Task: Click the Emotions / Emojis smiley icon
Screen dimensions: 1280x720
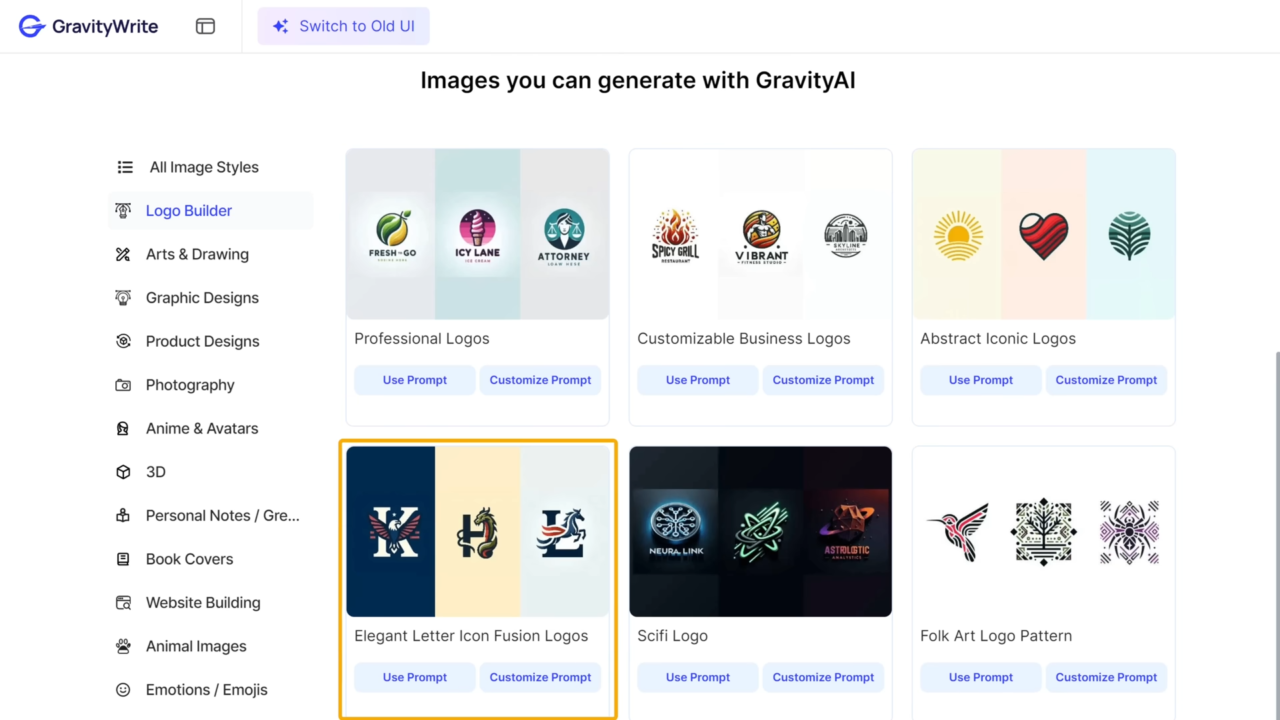Action: point(123,690)
